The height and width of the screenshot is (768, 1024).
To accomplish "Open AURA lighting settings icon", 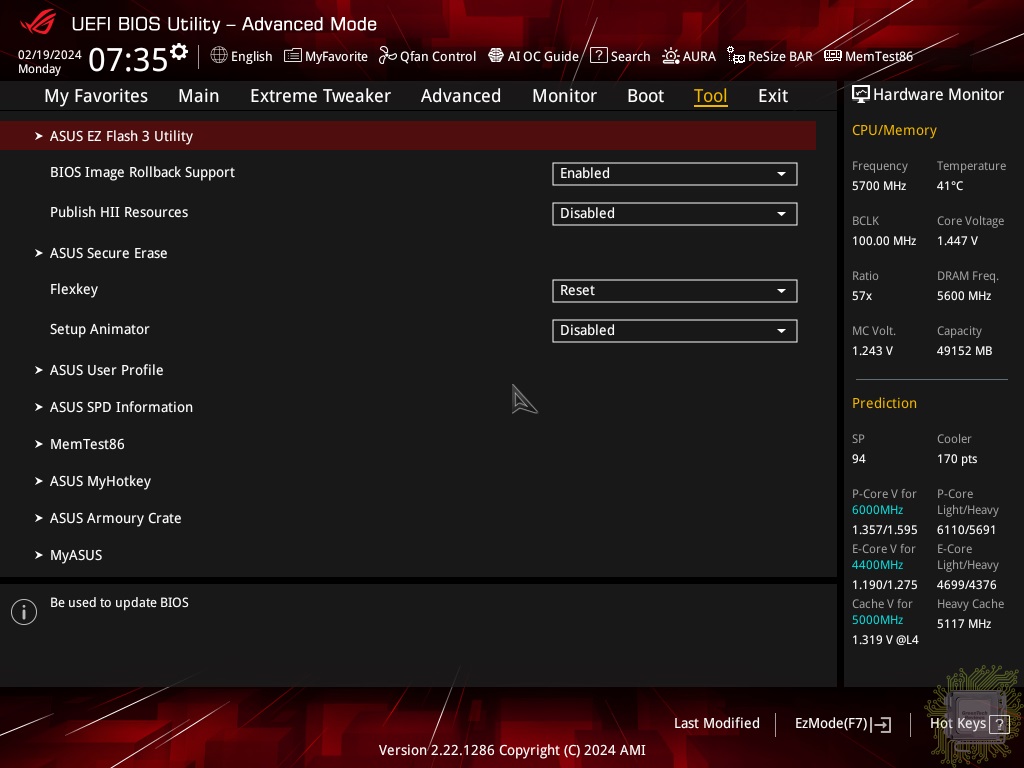I will (x=670, y=56).
